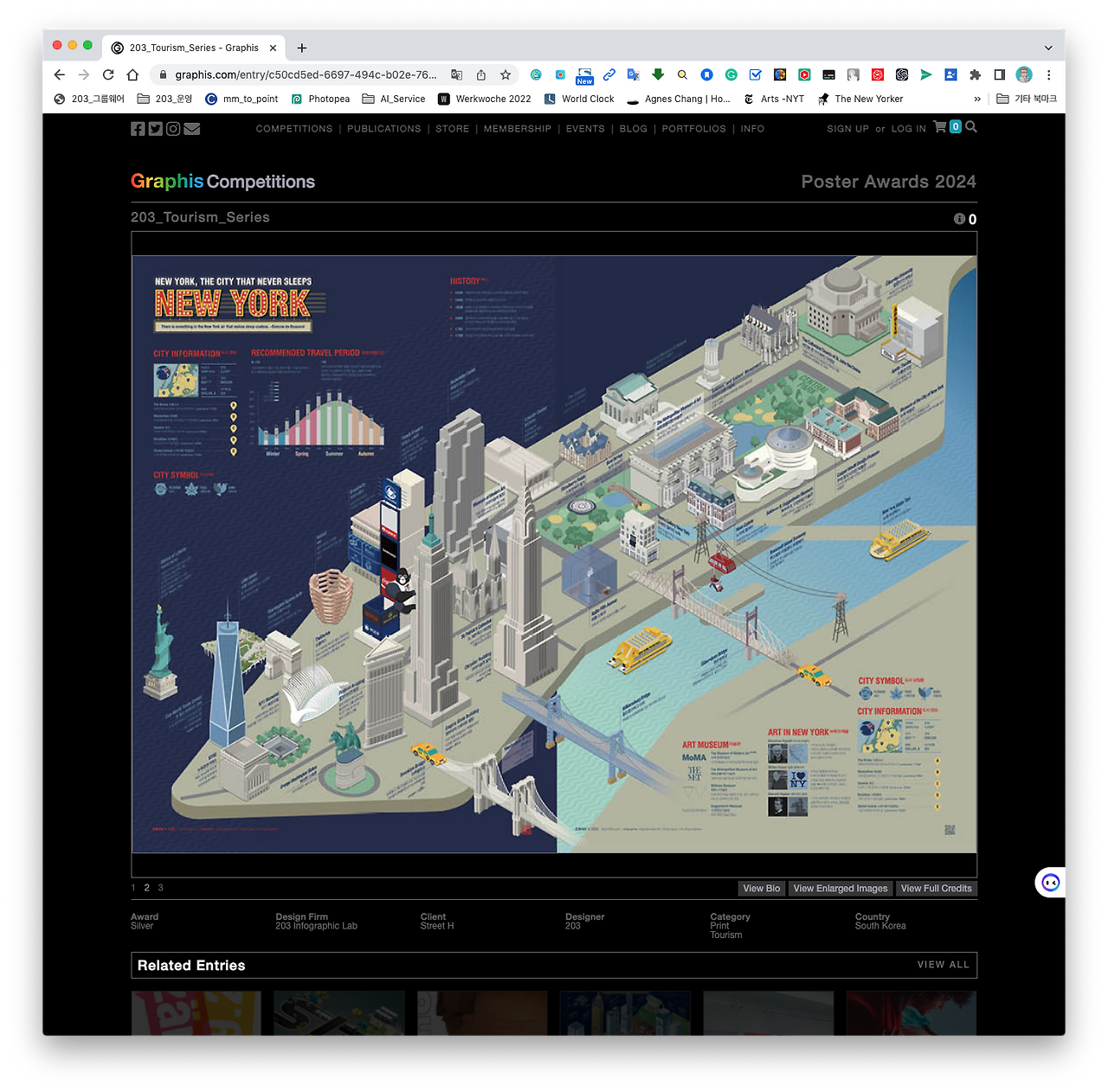This screenshot has height=1092, width=1108.
Task: Open the Graphis Facebook page icon
Action: click(x=138, y=128)
